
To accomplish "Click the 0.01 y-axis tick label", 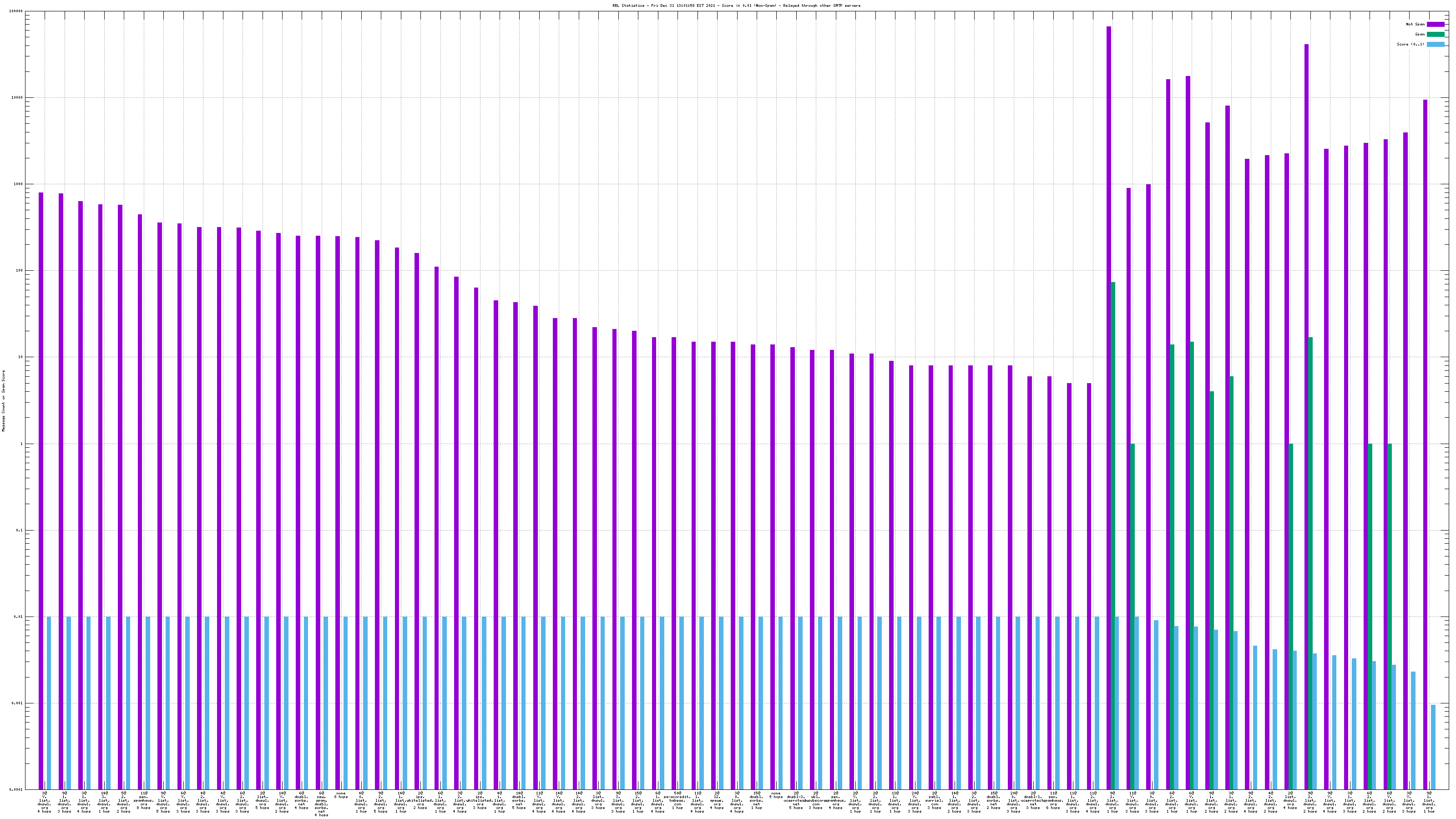I will 19,617.
